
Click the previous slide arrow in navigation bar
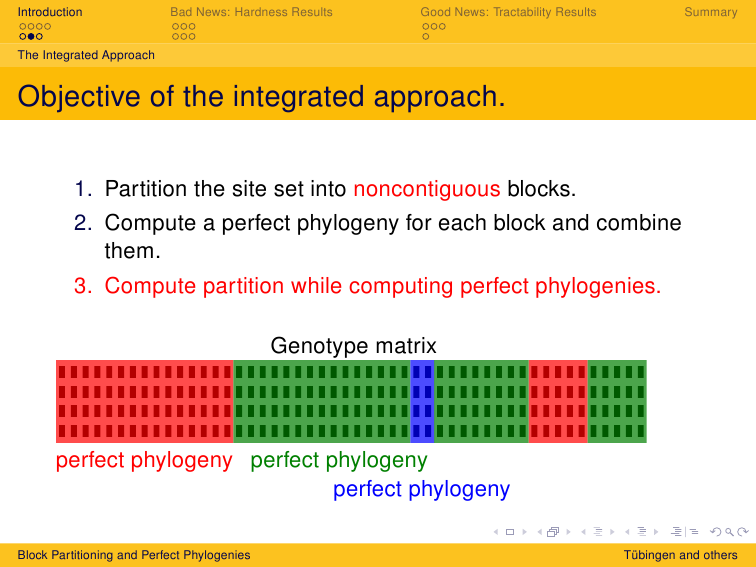click(496, 532)
